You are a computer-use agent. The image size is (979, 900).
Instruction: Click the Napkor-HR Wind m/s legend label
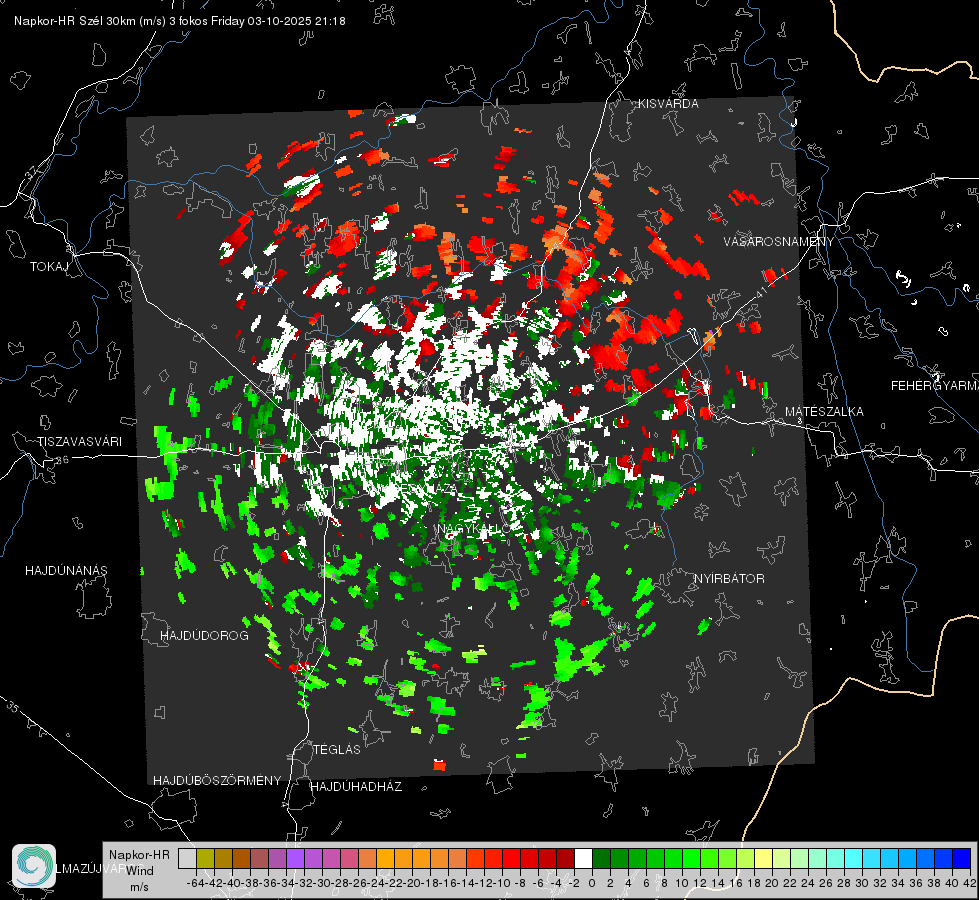tap(139, 870)
